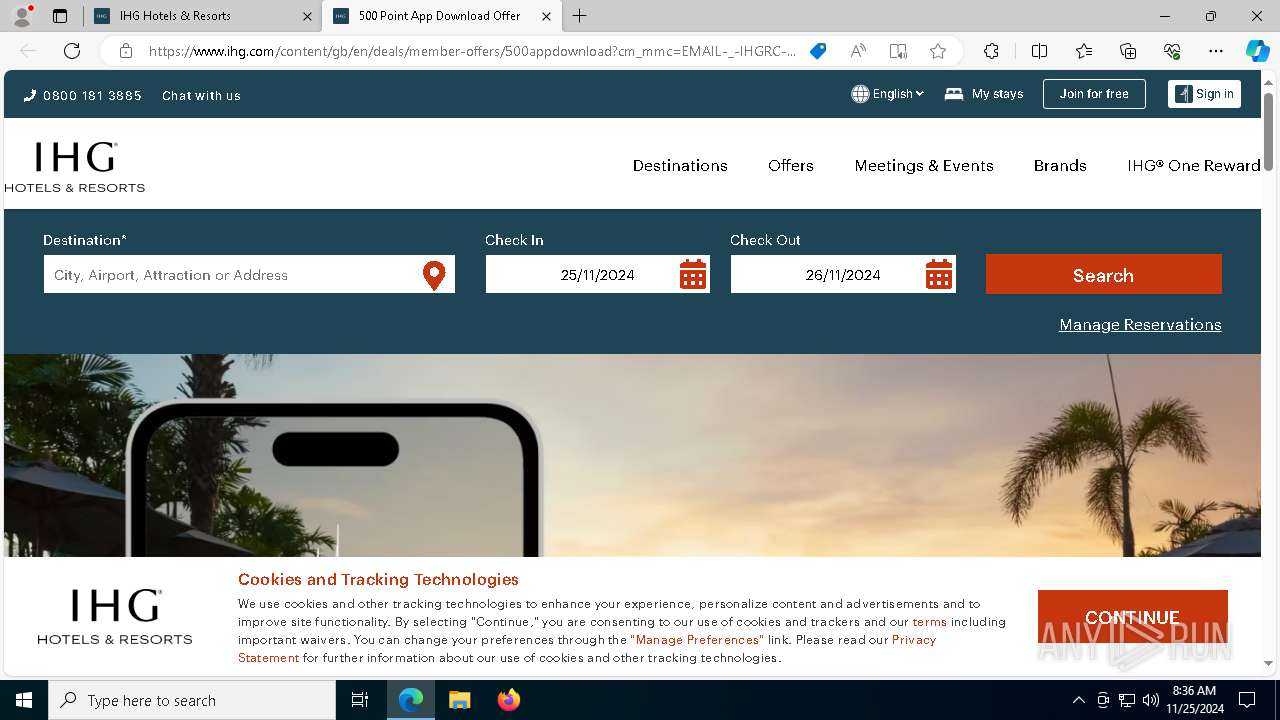The width and height of the screenshot is (1280, 720).
Task: Open Browser essentials heart icon
Action: coord(1172,51)
